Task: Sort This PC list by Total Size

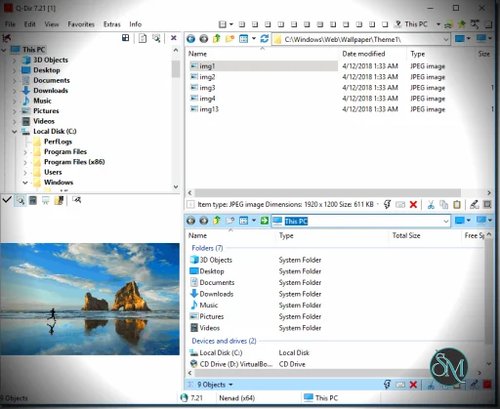Action: [x=406, y=235]
